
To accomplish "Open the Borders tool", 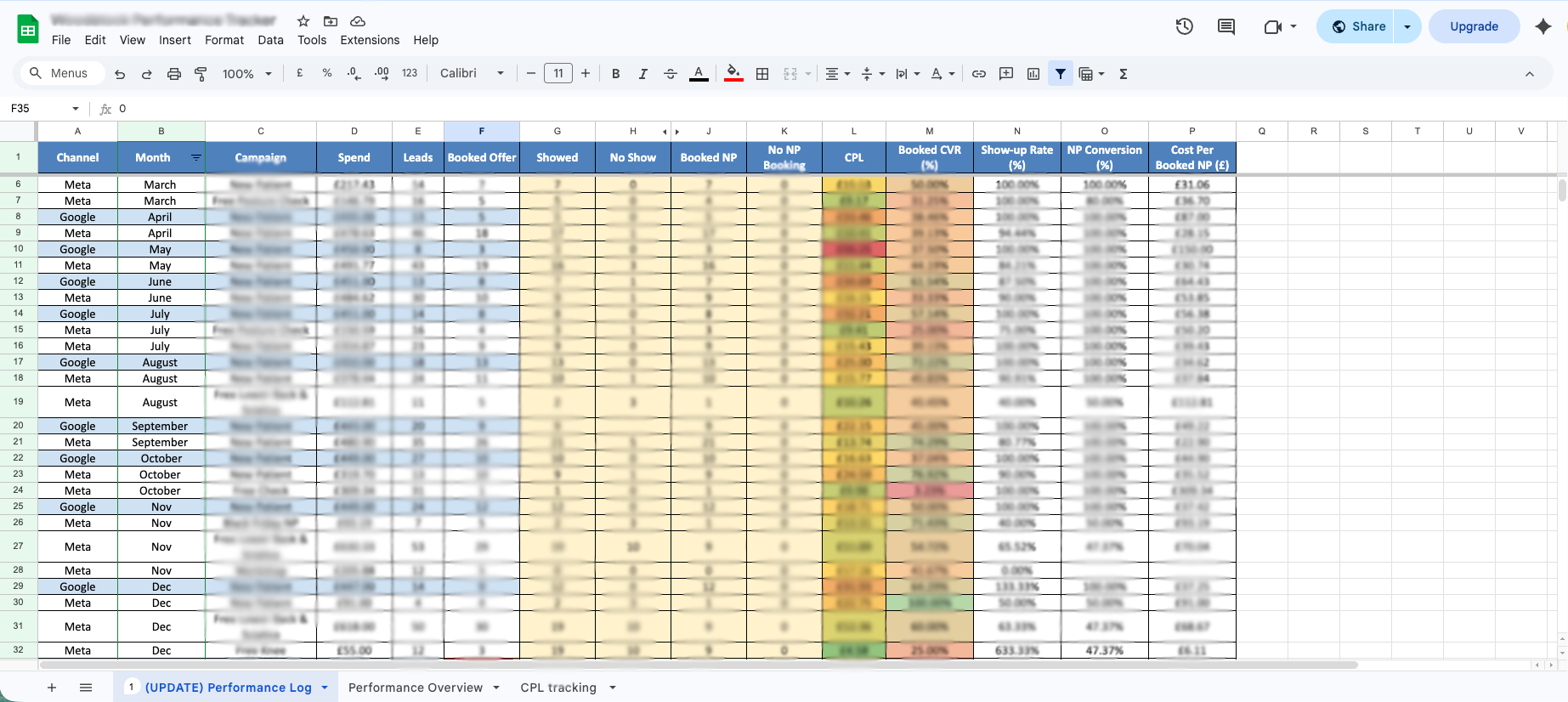I will coord(762,74).
